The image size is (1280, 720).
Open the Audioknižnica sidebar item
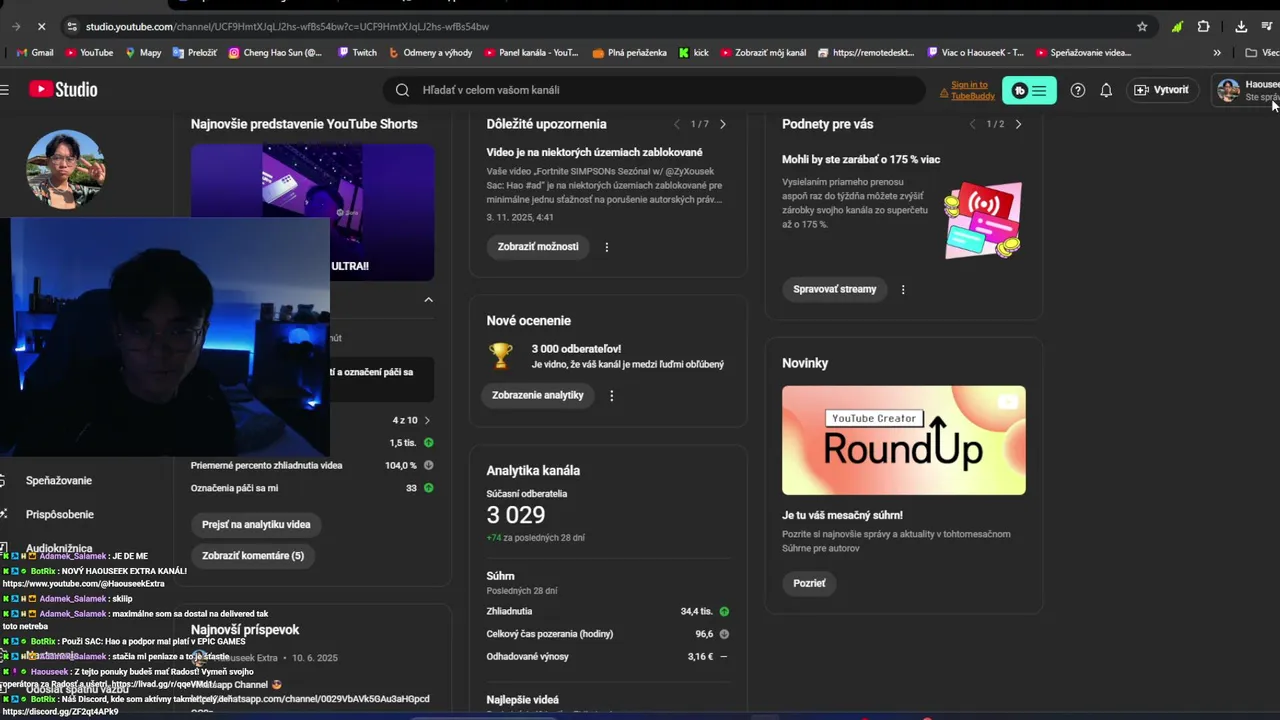(58, 549)
